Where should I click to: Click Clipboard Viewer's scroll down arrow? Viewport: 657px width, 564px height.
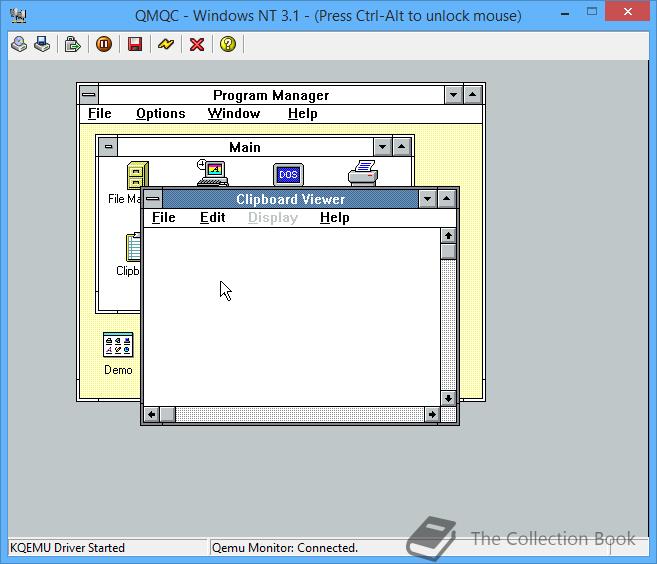(448, 398)
